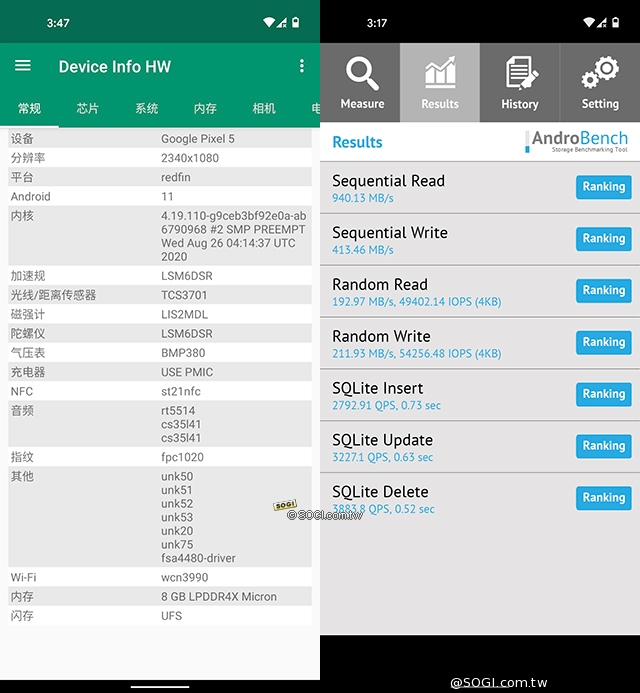Open the History document icon
This screenshot has width=640, height=693.
coord(519,82)
